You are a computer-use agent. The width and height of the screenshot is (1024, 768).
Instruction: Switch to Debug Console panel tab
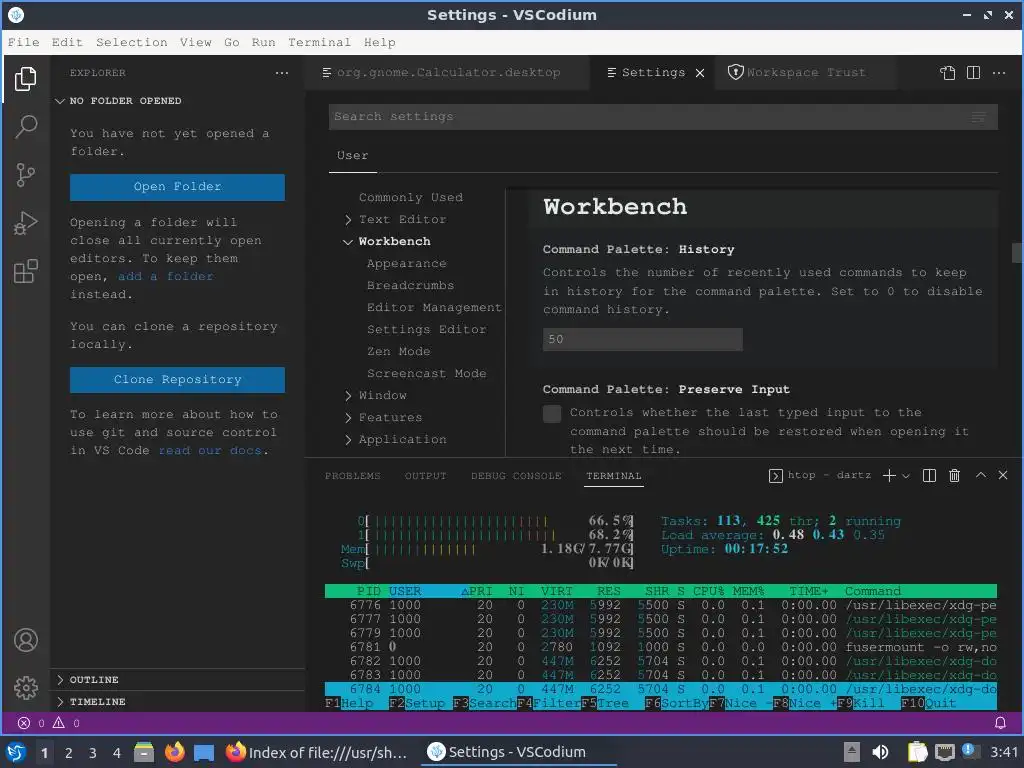(516, 476)
